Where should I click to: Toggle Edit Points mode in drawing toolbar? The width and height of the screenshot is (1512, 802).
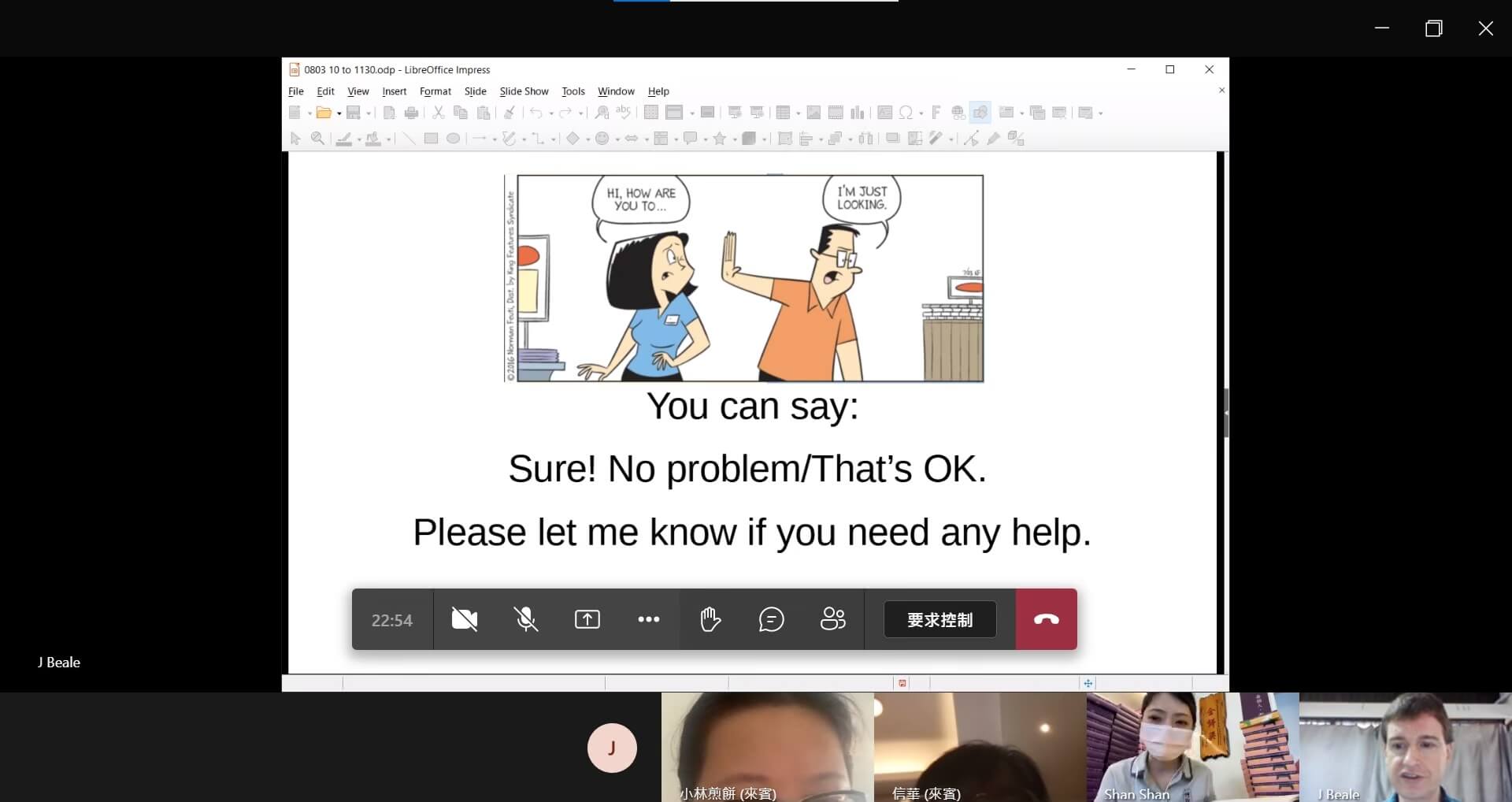click(972, 139)
